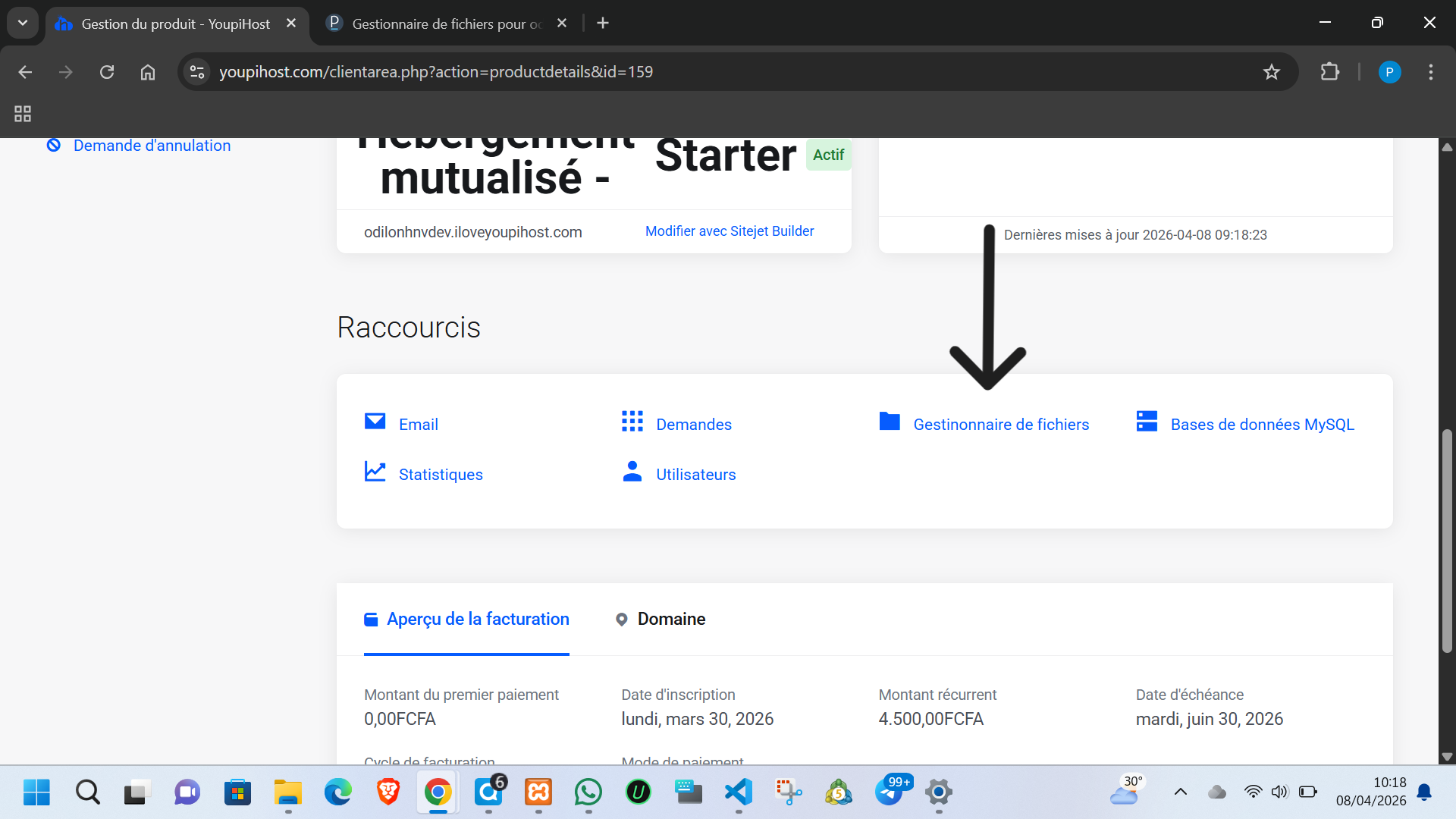Click the Statistiques chart icon
The width and height of the screenshot is (1456, 819).
(375, 472)
